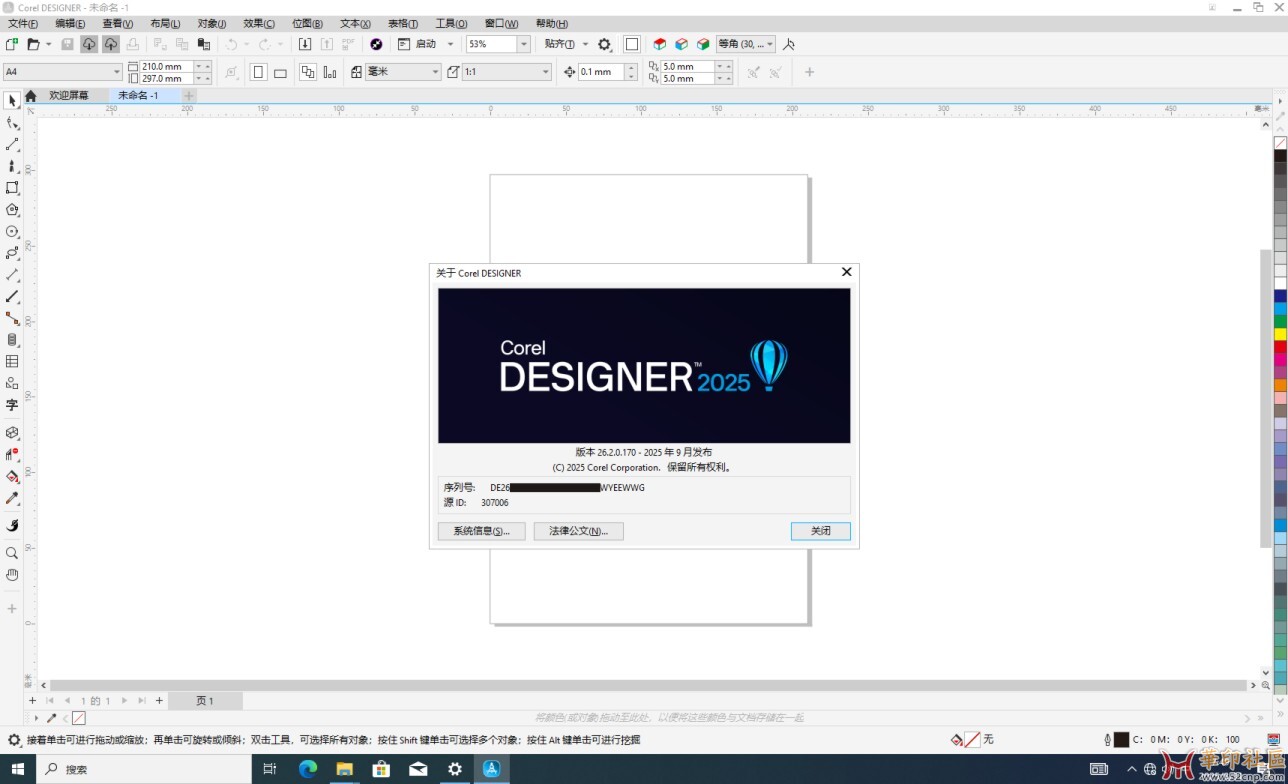Click the 系统信息(S)... button
Viewport: 1288px width, 784px height.
pos(482,531)
